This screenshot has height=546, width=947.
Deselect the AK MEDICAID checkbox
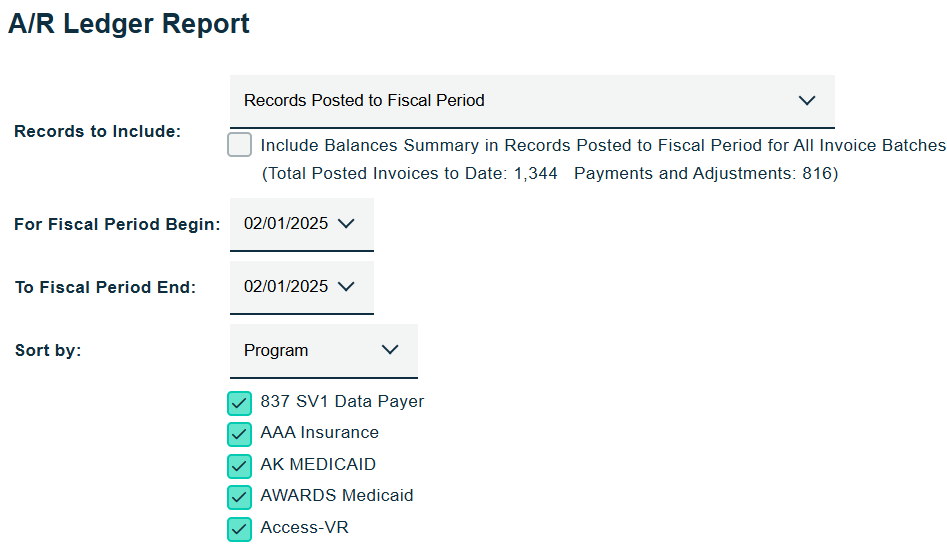pyautogui.click(x=240, y=466)
